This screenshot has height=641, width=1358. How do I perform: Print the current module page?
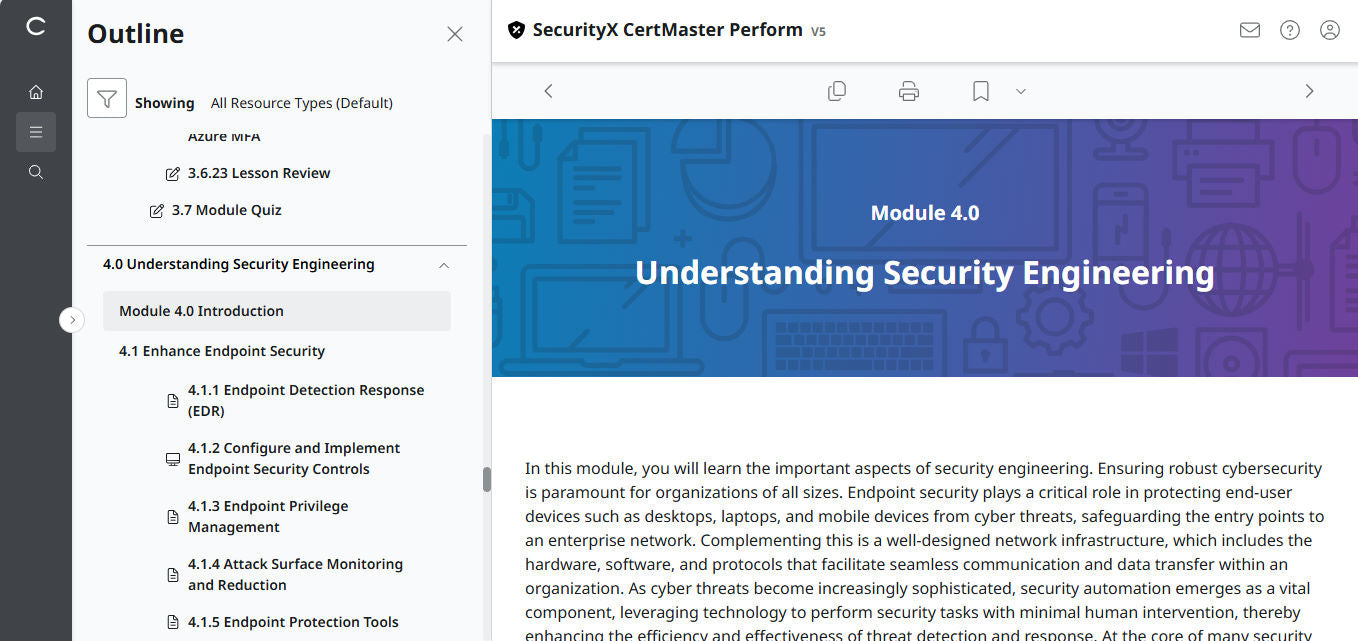(908, 90)
